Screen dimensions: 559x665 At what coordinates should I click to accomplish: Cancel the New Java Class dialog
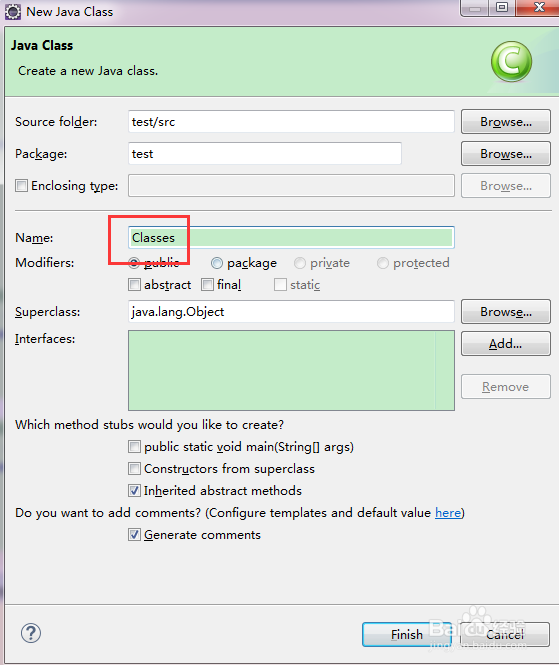505,634
